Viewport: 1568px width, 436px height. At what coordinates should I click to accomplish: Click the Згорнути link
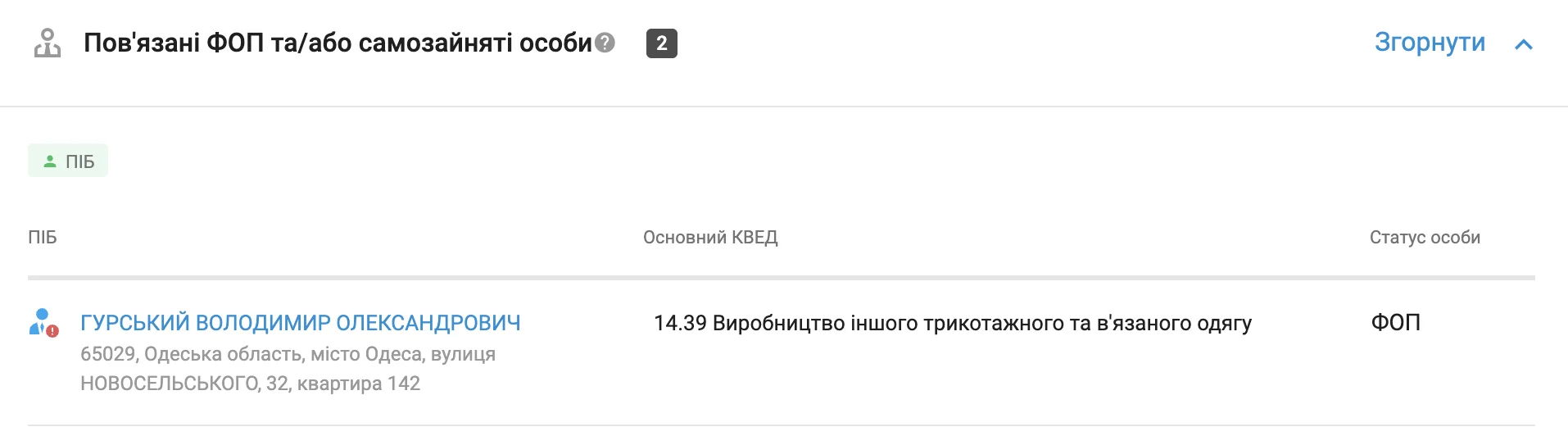(x=1429, y=43)
